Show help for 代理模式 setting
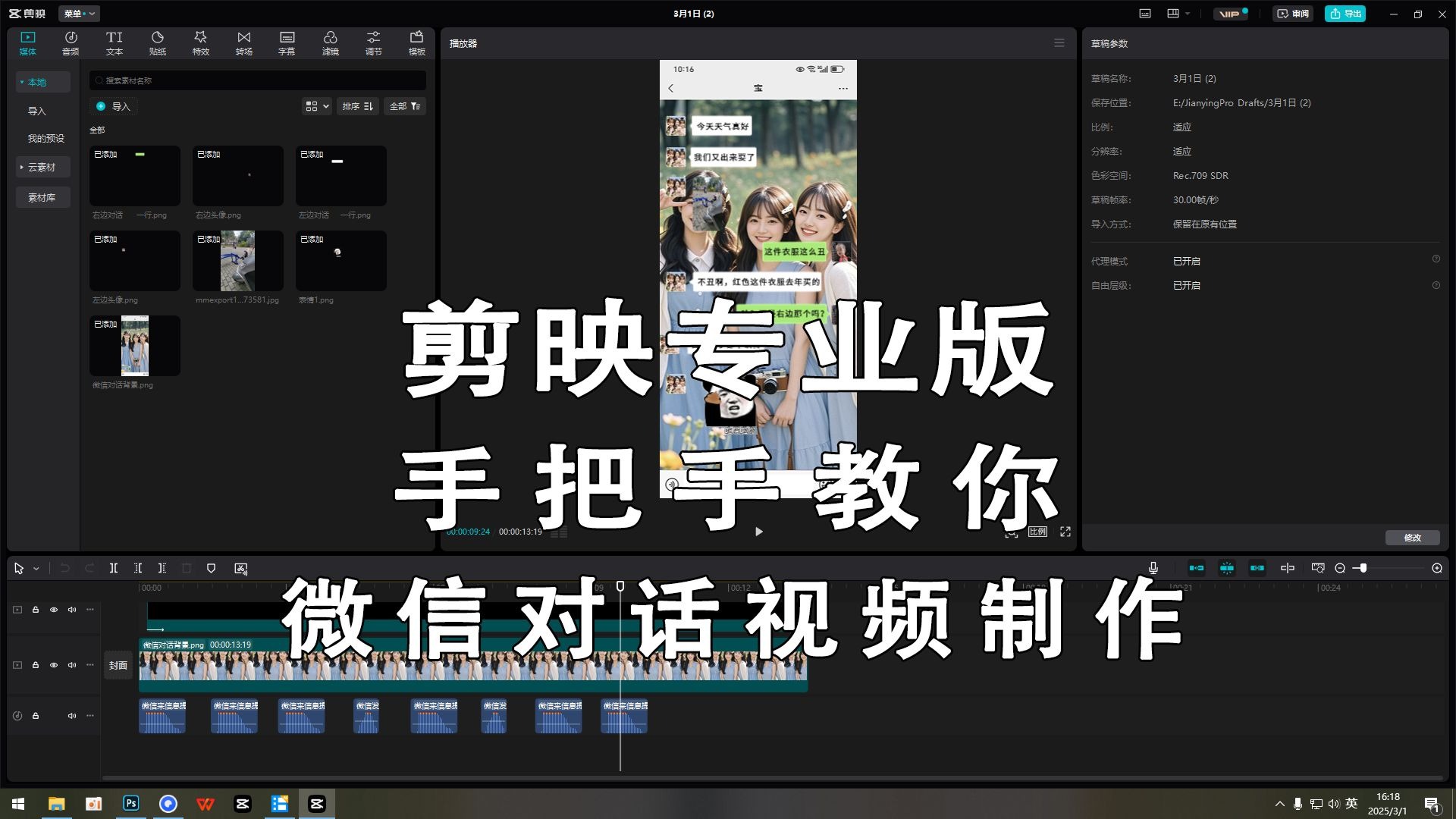The width and height of the screenshot is (1456, 819). (1436, 259)
